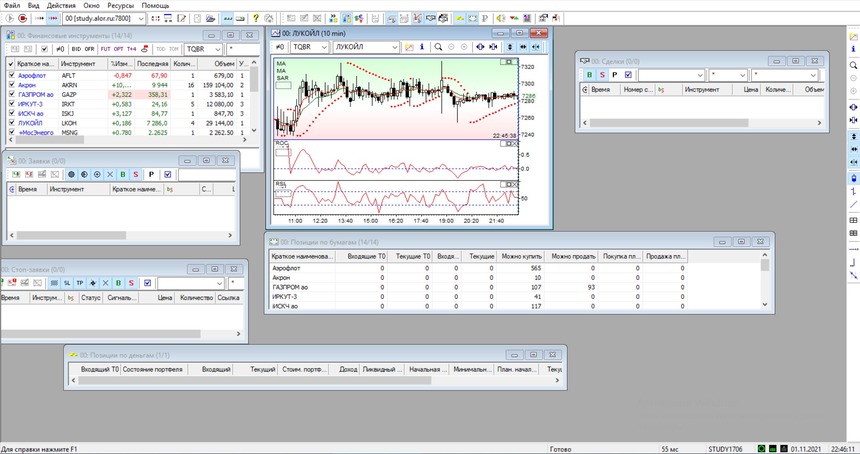Click the magnifier zoom icon in chart toolbar
Screen dimensions: 860x454
point(438,47)
